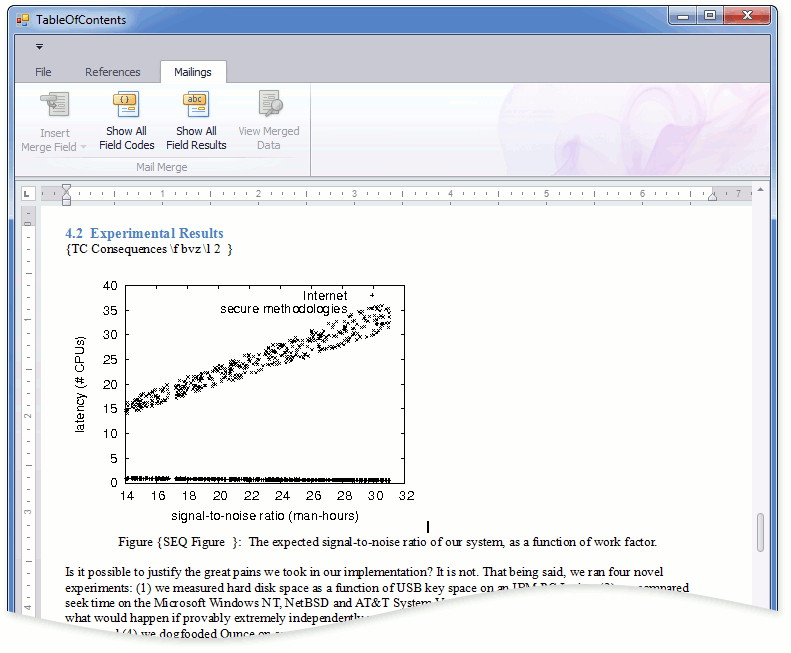Minimize the TableOfContents window

(683, 16)
